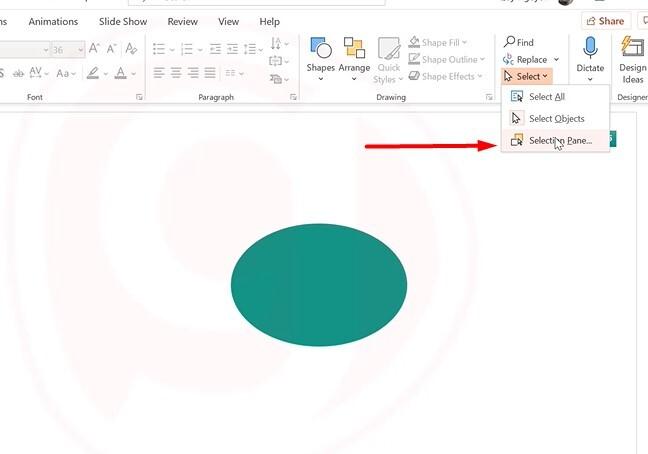Open the Font dialog launcher
The width and height of the screenshot is (648, 454).
[139, 97]
